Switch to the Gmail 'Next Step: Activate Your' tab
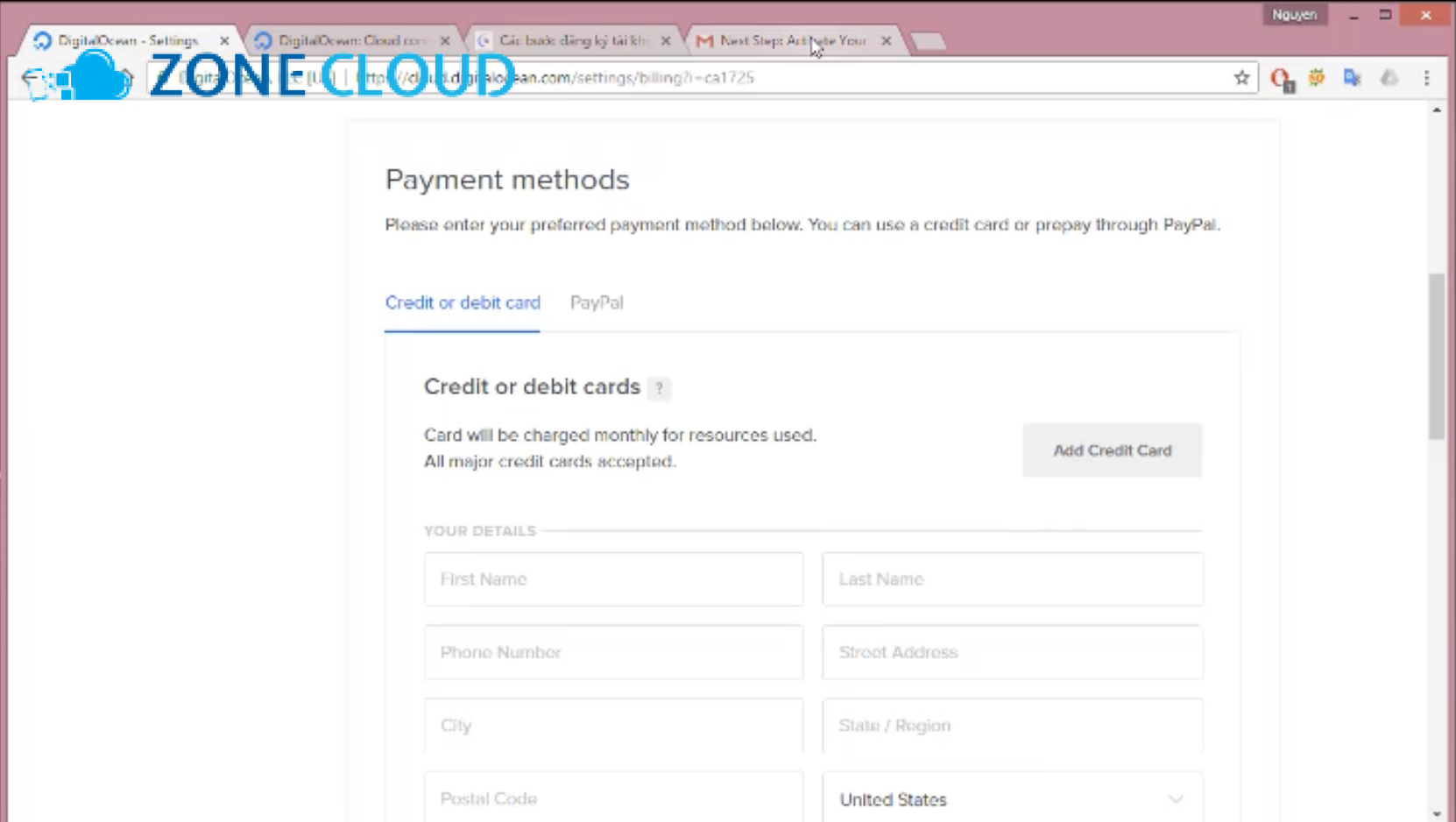Viewport: 1456px width, 822px height. (793, 40)
